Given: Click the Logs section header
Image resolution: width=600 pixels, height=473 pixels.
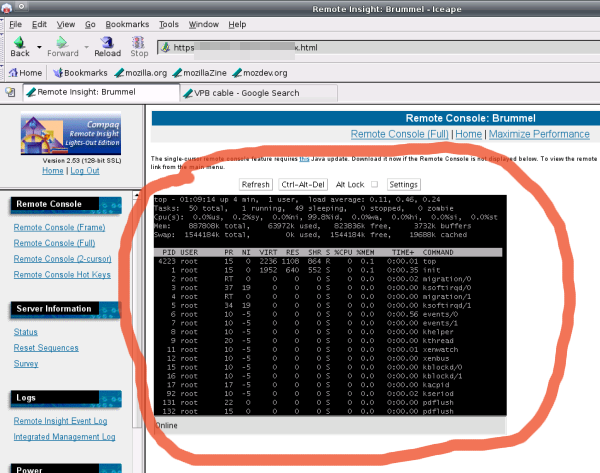Looking at the screenshot, I should (66, 398).
